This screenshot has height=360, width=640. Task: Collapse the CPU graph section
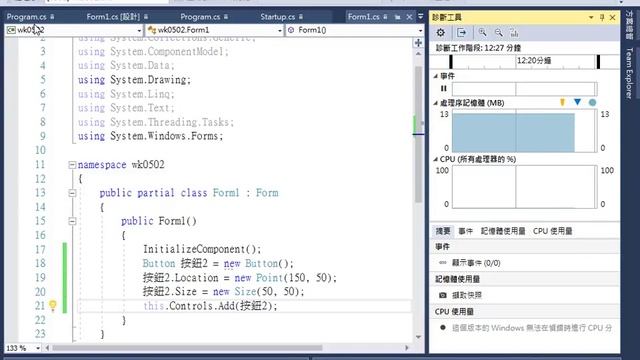point(436,159)
